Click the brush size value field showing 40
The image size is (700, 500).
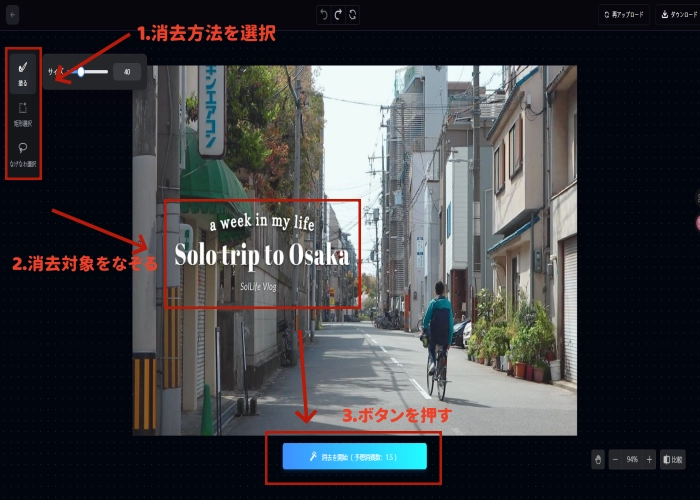coord(127,71)
